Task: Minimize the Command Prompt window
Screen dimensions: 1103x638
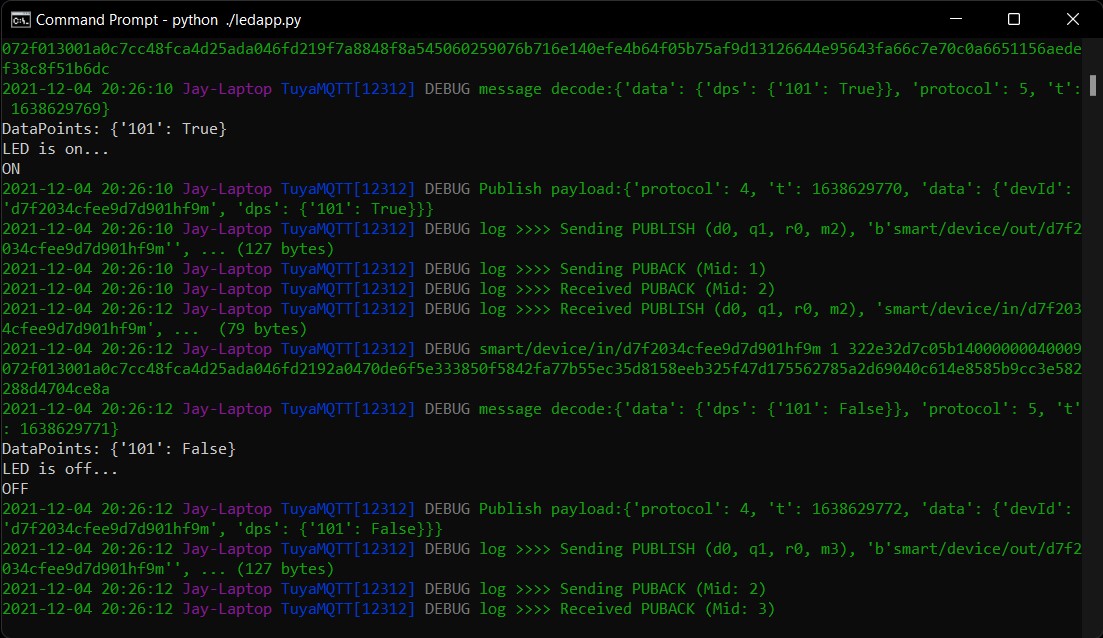Action: [x=955, y=19]
